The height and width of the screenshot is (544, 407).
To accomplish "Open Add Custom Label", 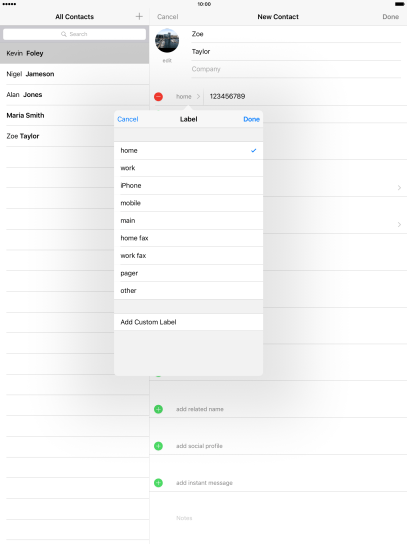I will click(188, 322).
